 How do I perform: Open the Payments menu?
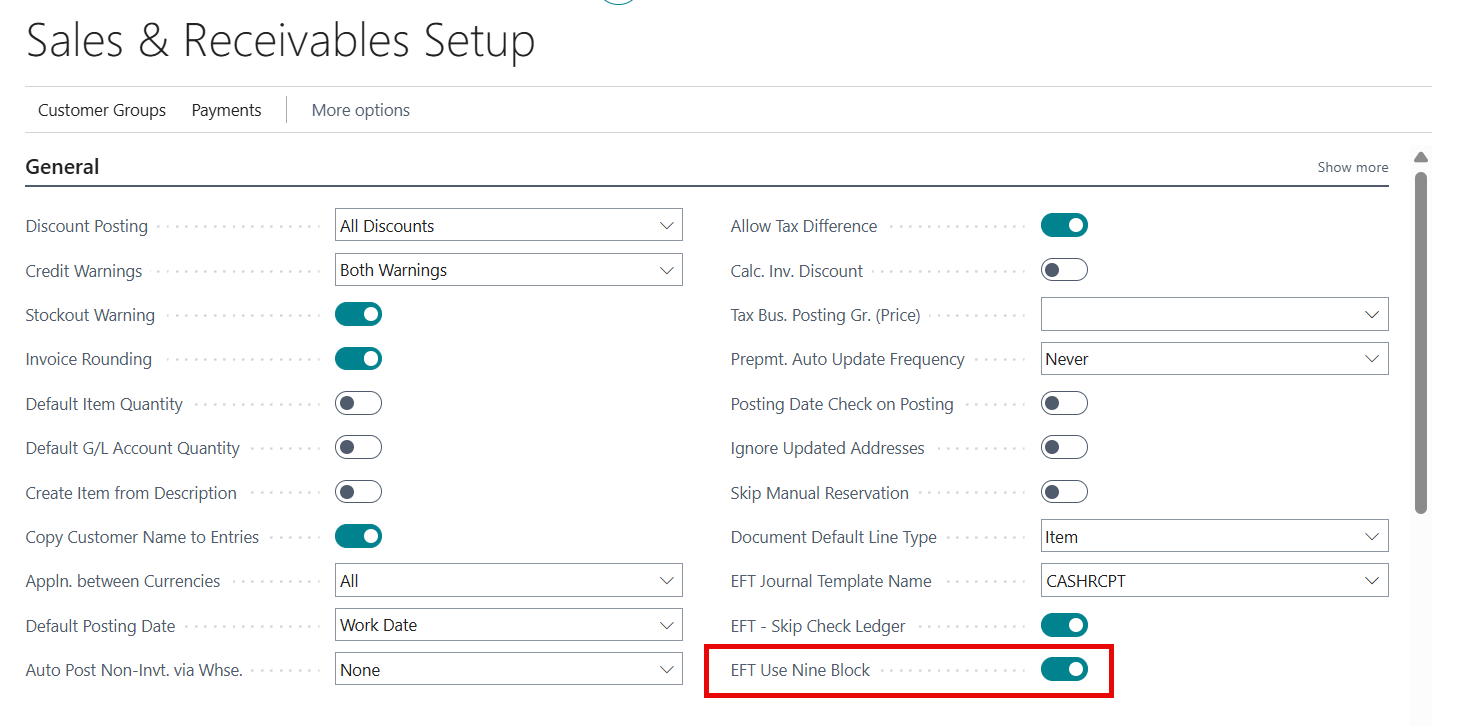tap(226, 110)
